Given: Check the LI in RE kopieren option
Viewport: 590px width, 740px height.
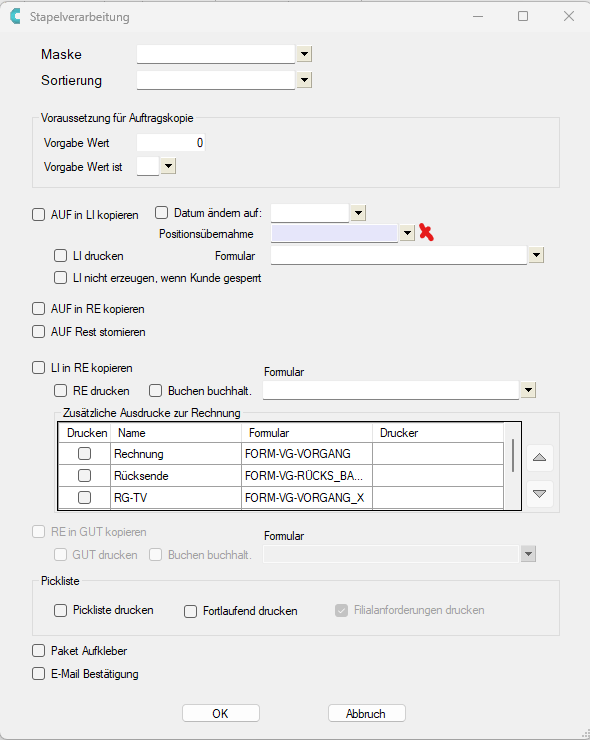Looking at the screenshot, I should click(x=38, y=368).
